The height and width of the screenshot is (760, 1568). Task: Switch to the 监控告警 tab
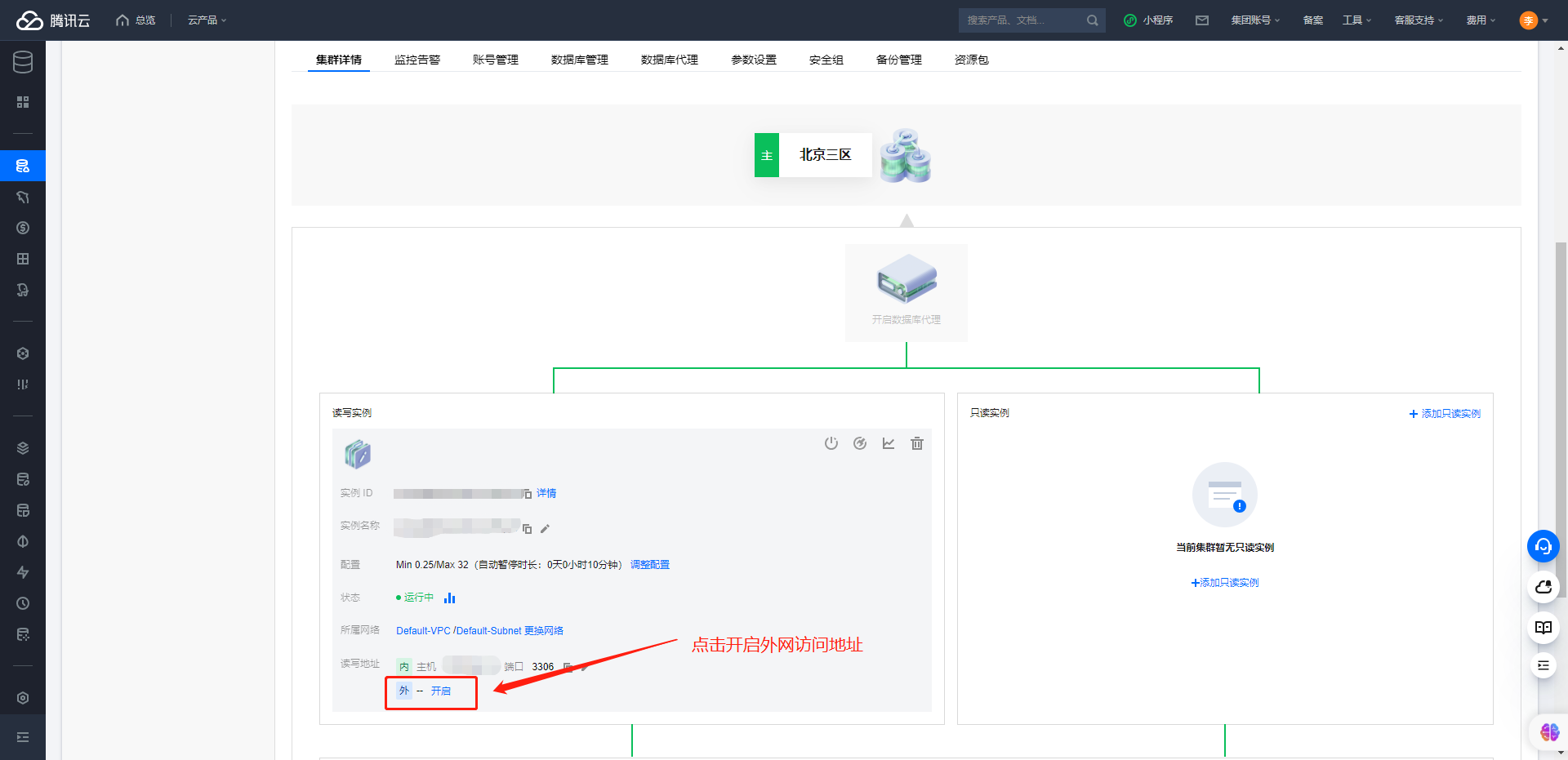[417, 59]
